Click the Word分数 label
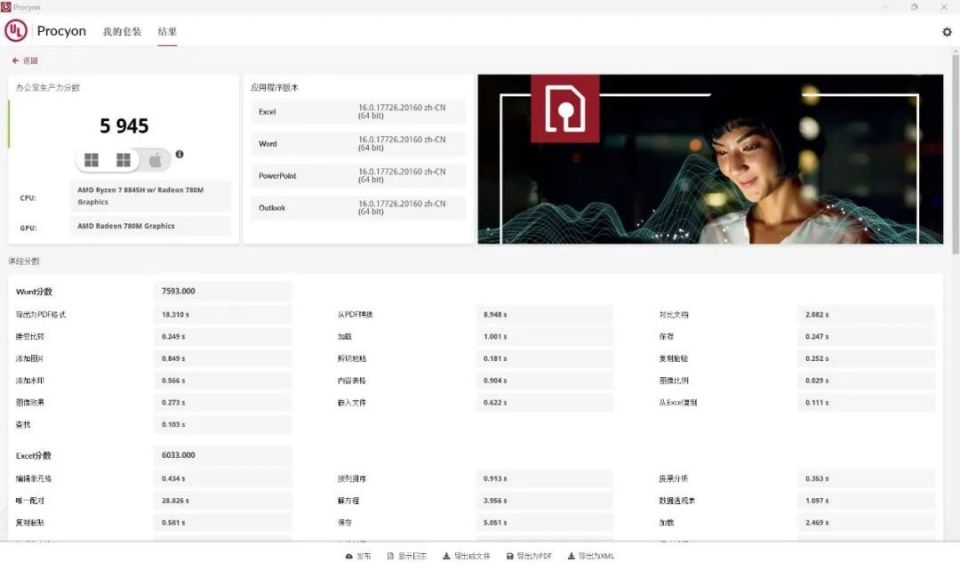 click(34, 292)
